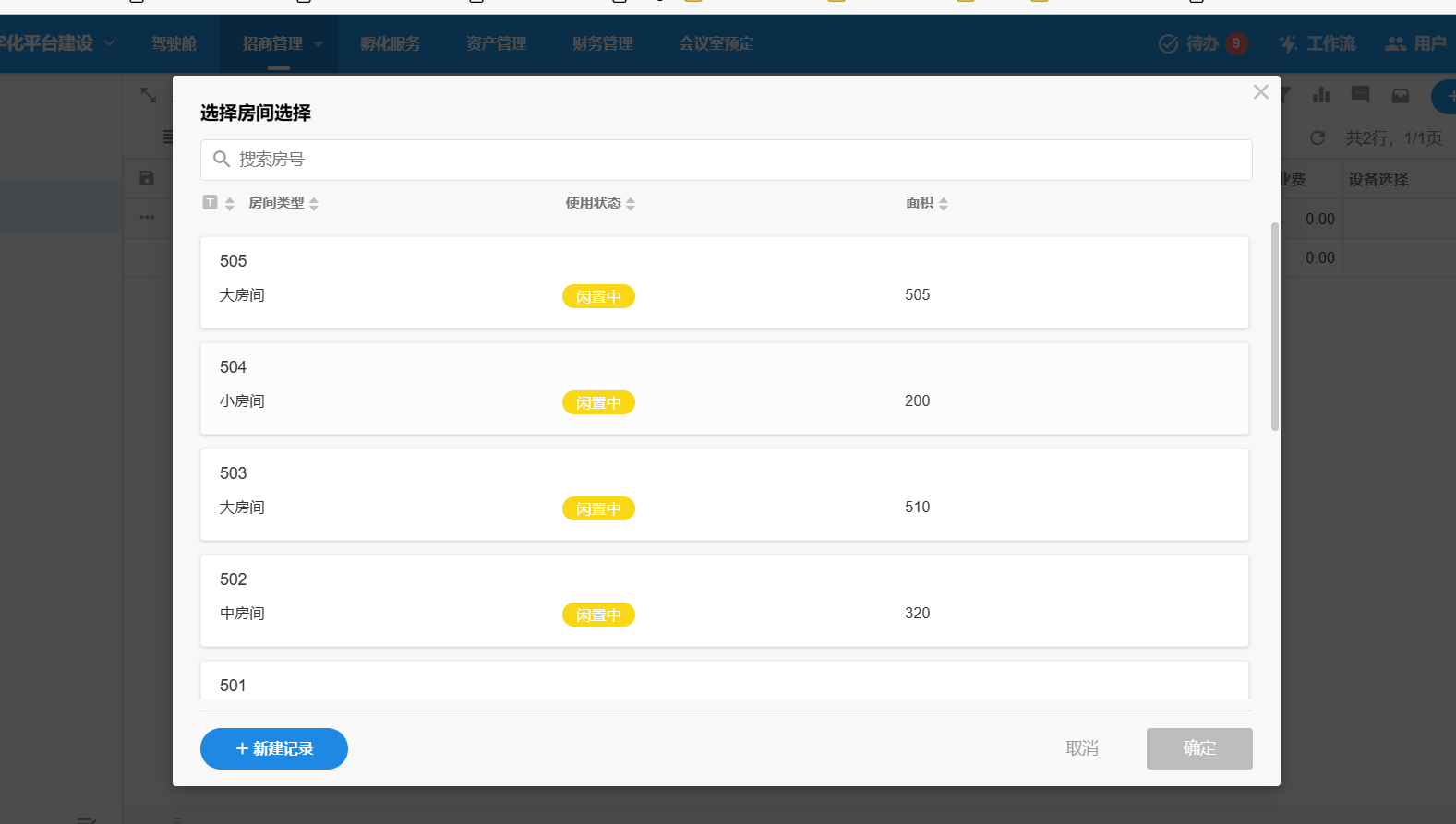Click the dialog's vertical scrollbar
The image size is (1456, 824).
[x=1275, y=327]
